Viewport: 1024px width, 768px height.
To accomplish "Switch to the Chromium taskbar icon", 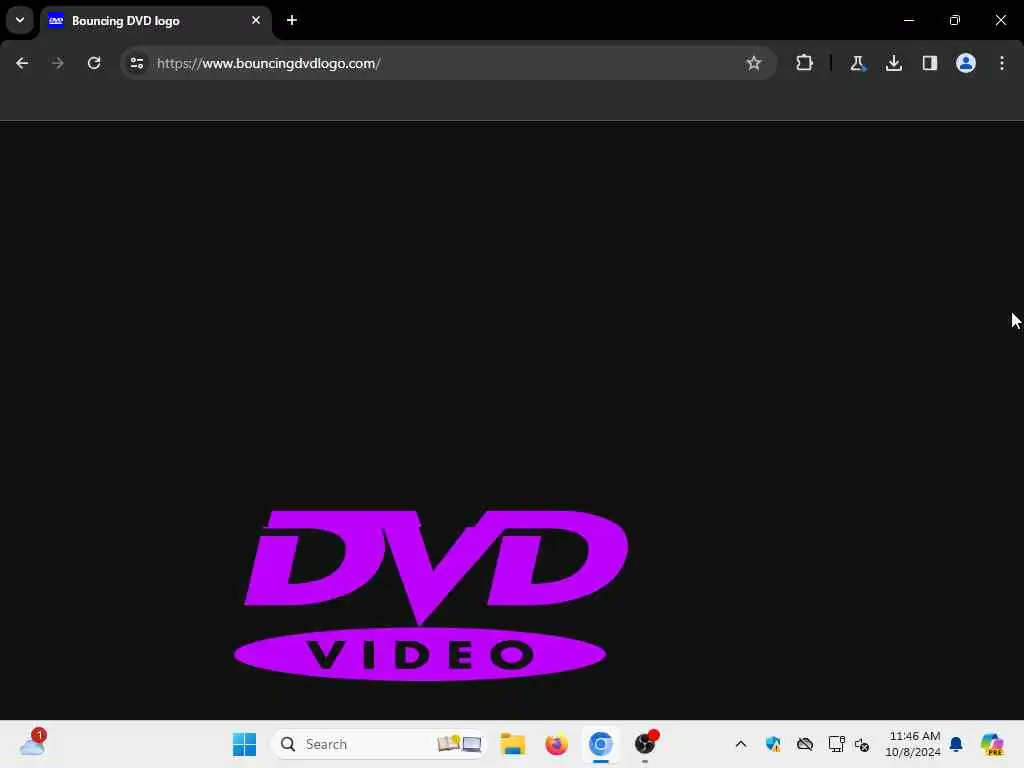I will [600, 744].
